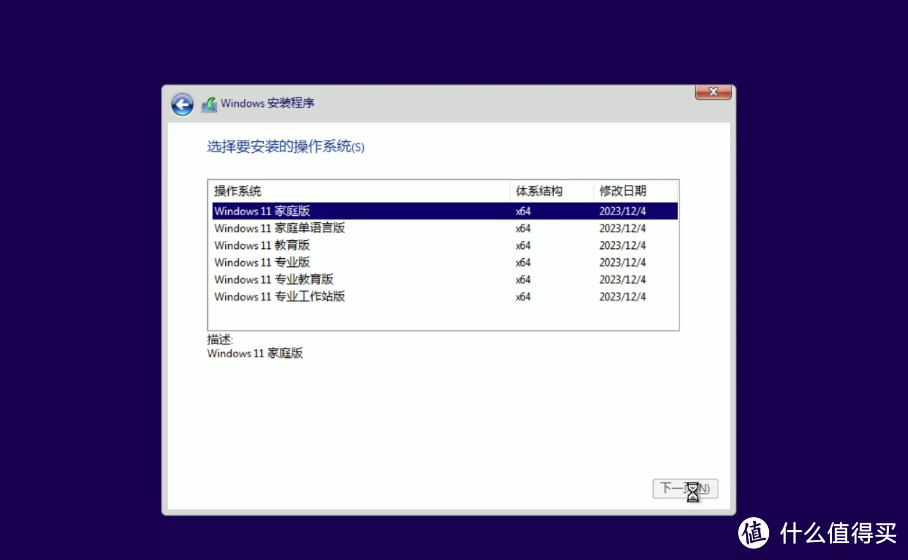The width and height of the screenshot is (908, 560).
Task: Click the 体系结构 column header
Action: 551,191
